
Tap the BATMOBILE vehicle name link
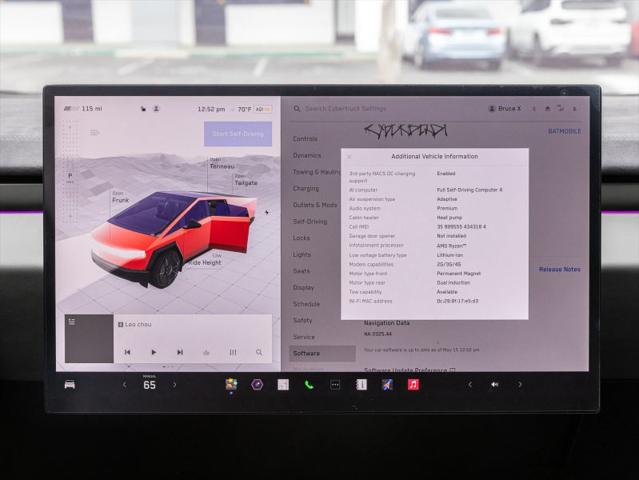tap(564, 131)
